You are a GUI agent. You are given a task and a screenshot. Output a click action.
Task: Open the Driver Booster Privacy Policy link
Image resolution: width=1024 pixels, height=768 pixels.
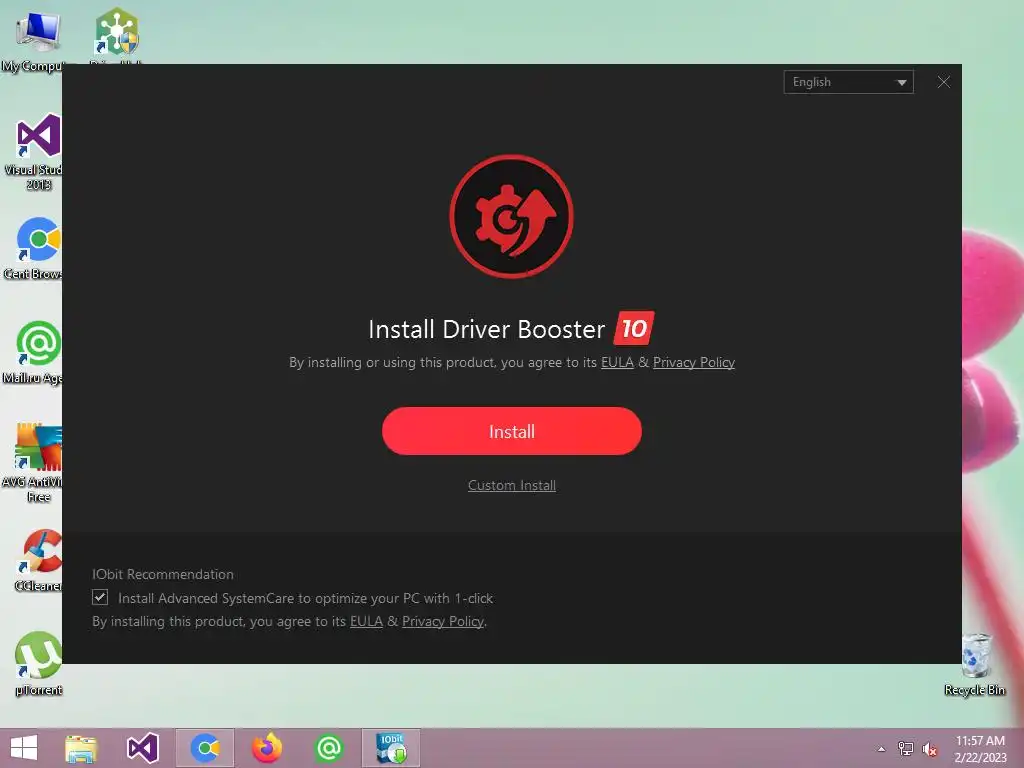point(694,362)
